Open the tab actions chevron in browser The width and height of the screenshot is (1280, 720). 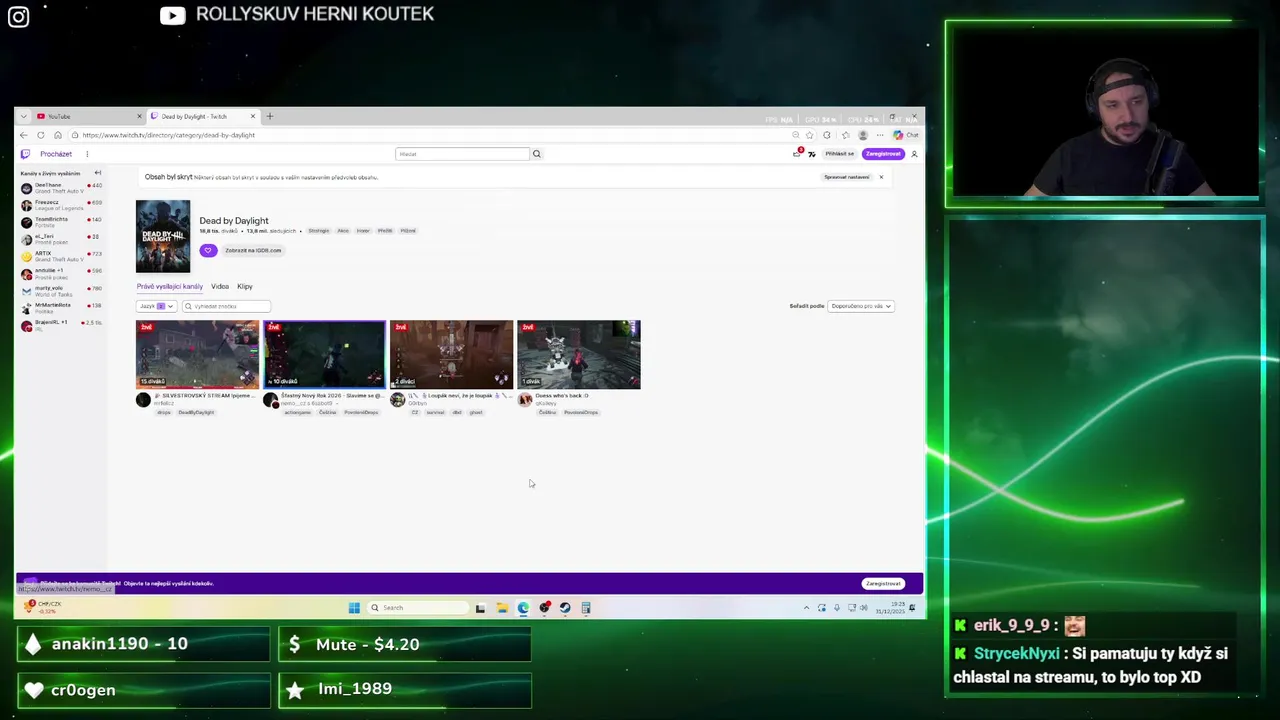point(24,116)
